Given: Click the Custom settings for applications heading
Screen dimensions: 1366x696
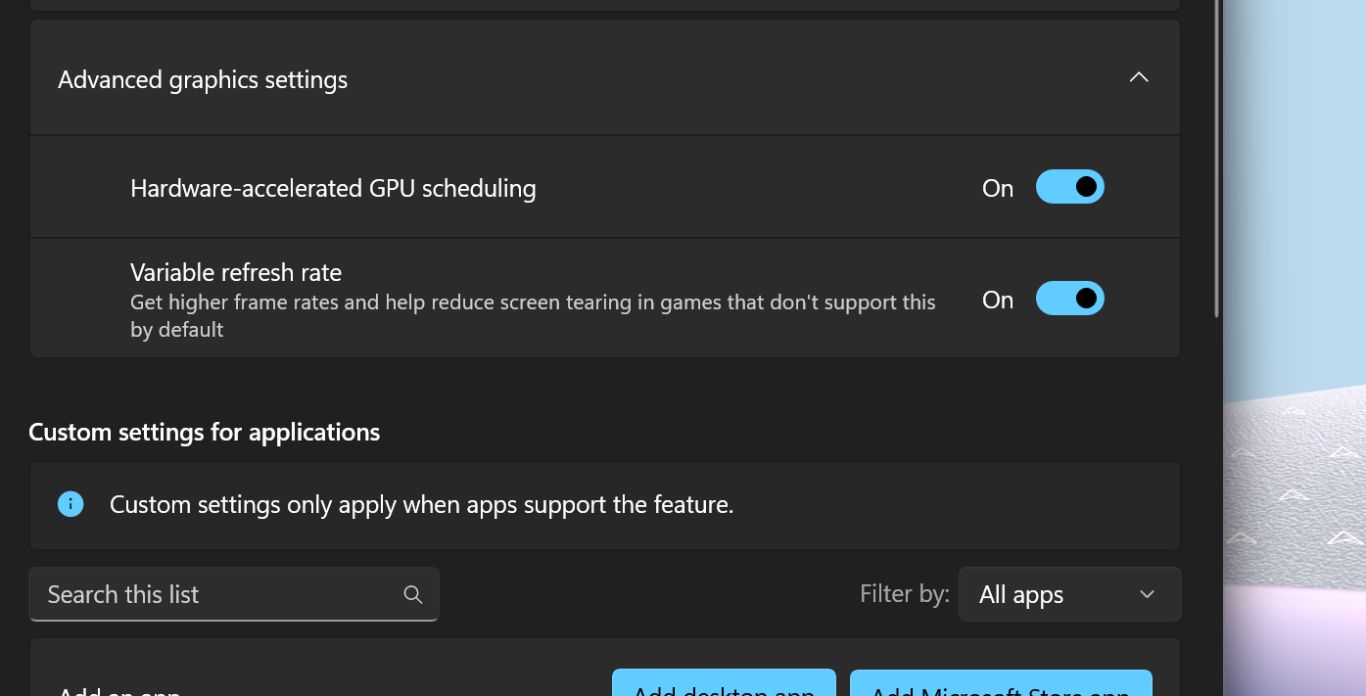Looking at the screenshot, I should [x=204, y=432].
